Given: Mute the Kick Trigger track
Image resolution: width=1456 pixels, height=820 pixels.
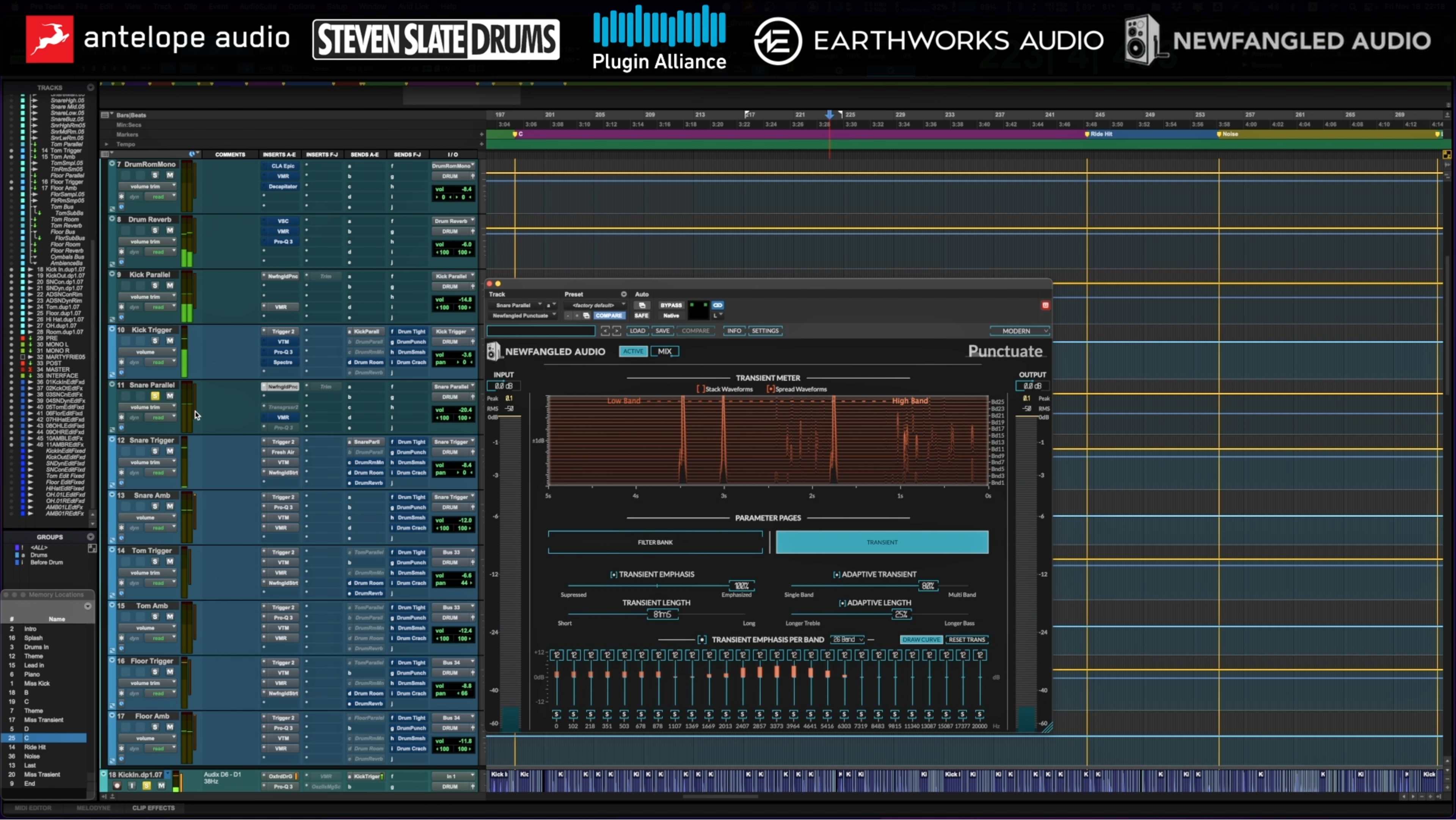Looking at the screenshot, I should point(169,341).
